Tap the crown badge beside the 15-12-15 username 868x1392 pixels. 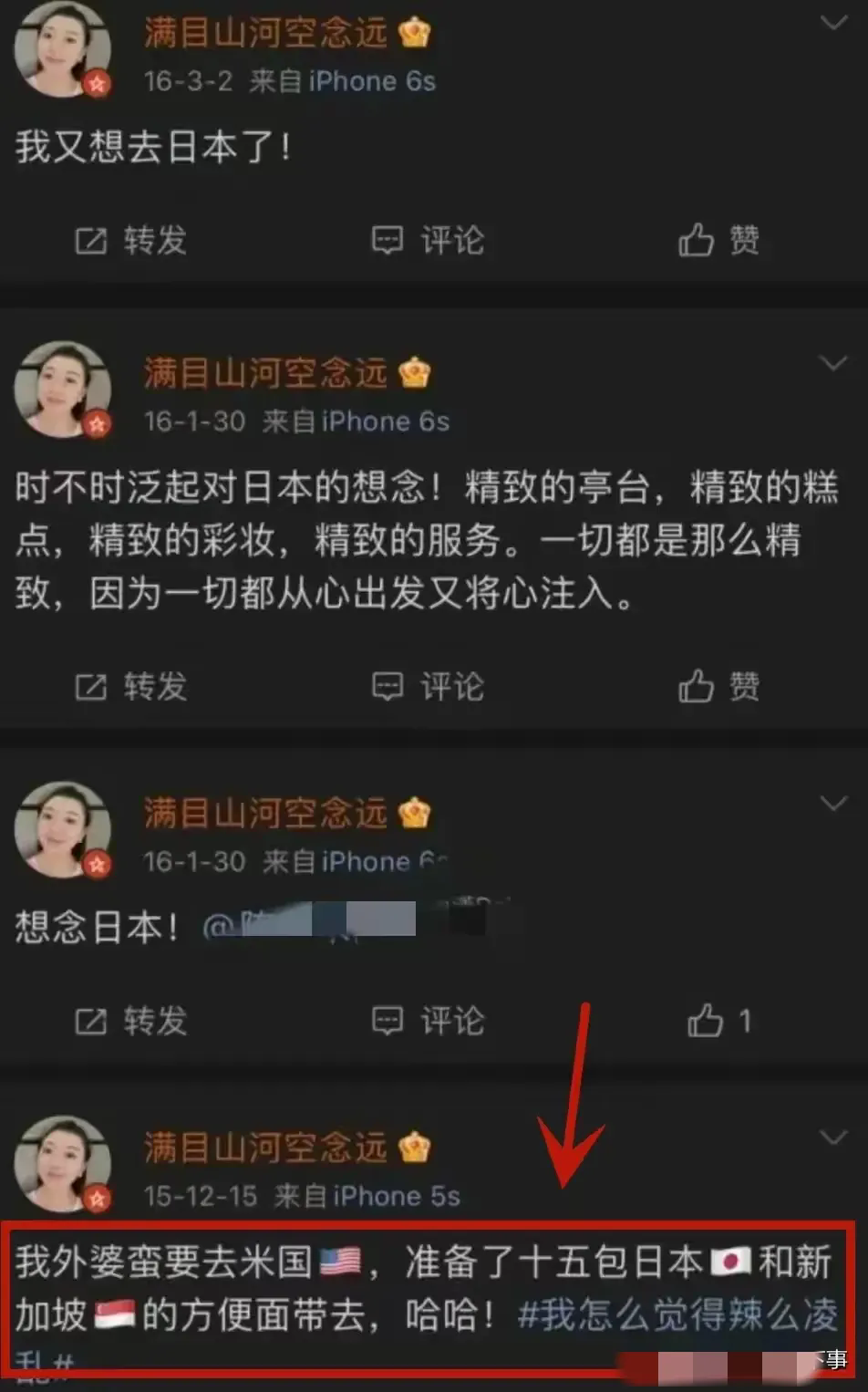[x=415, y=1147]
